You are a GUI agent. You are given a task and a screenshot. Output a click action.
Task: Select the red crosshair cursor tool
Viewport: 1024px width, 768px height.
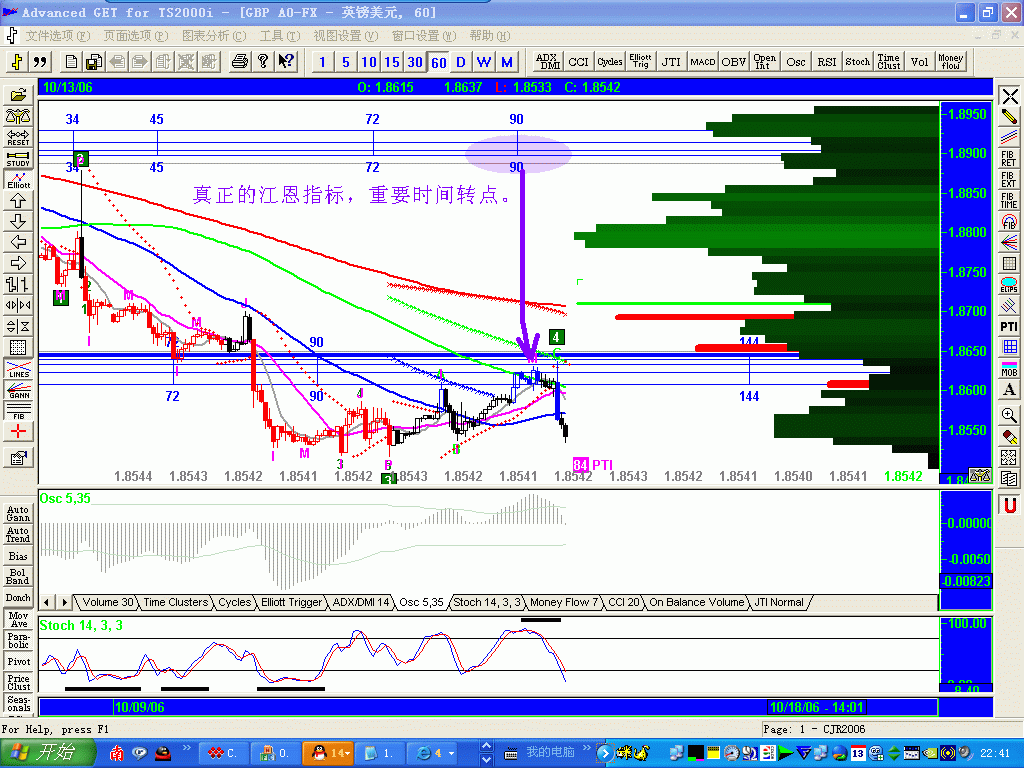pos(18,431)
